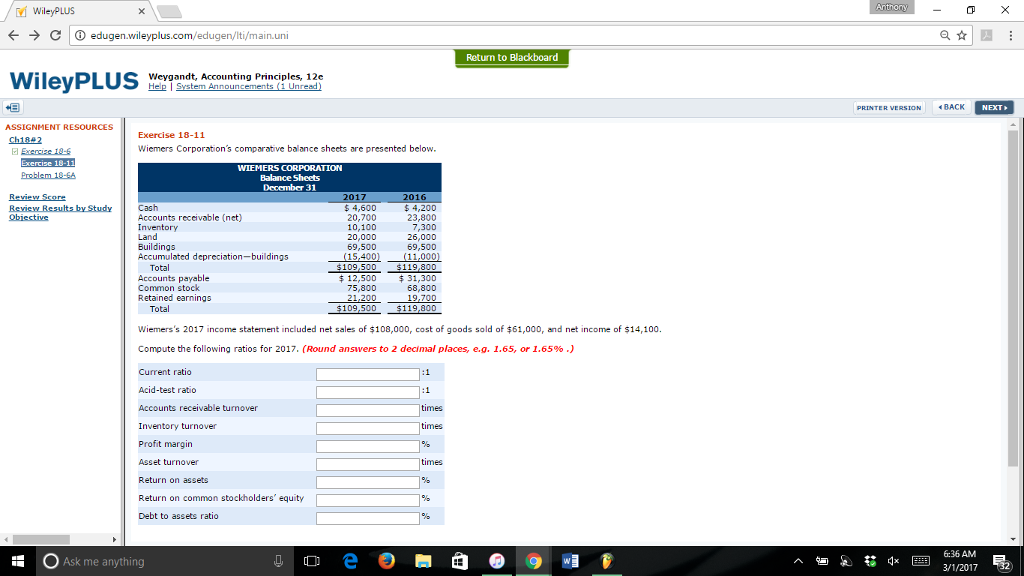The height and width of the screenshot is (576, 1024).
Task: Click the sidebar horizontal scrollbar thumb
Action: pyautogui.click(x=41, y=539)
